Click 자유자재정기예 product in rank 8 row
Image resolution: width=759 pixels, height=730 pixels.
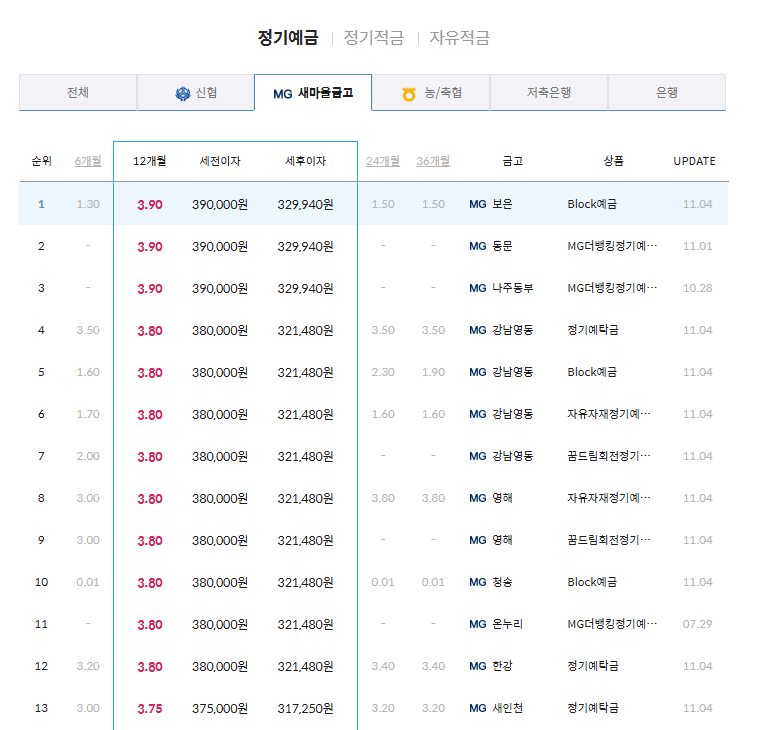click(x=609, y=498)
